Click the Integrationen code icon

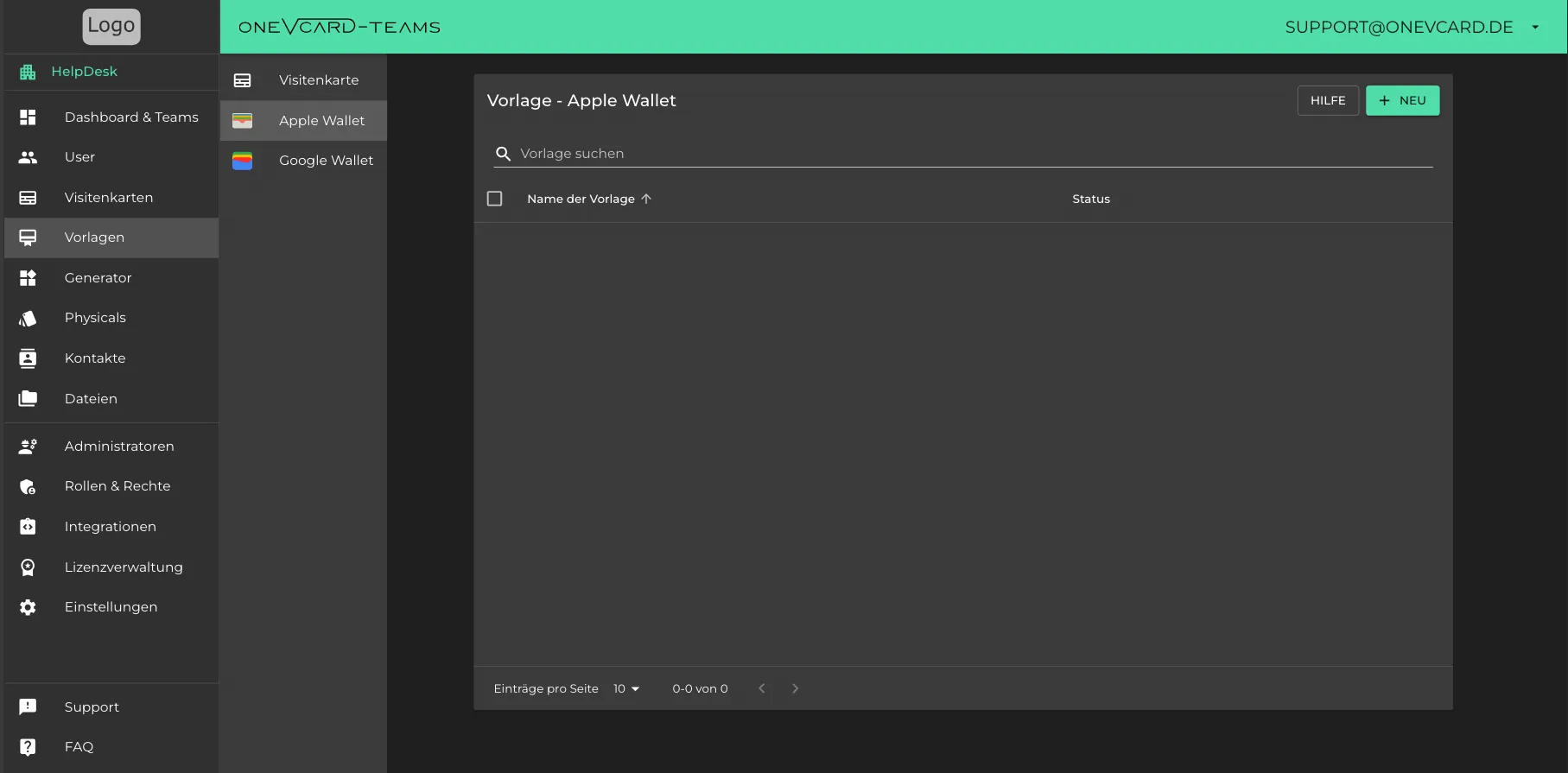click(x=28, y=527)
